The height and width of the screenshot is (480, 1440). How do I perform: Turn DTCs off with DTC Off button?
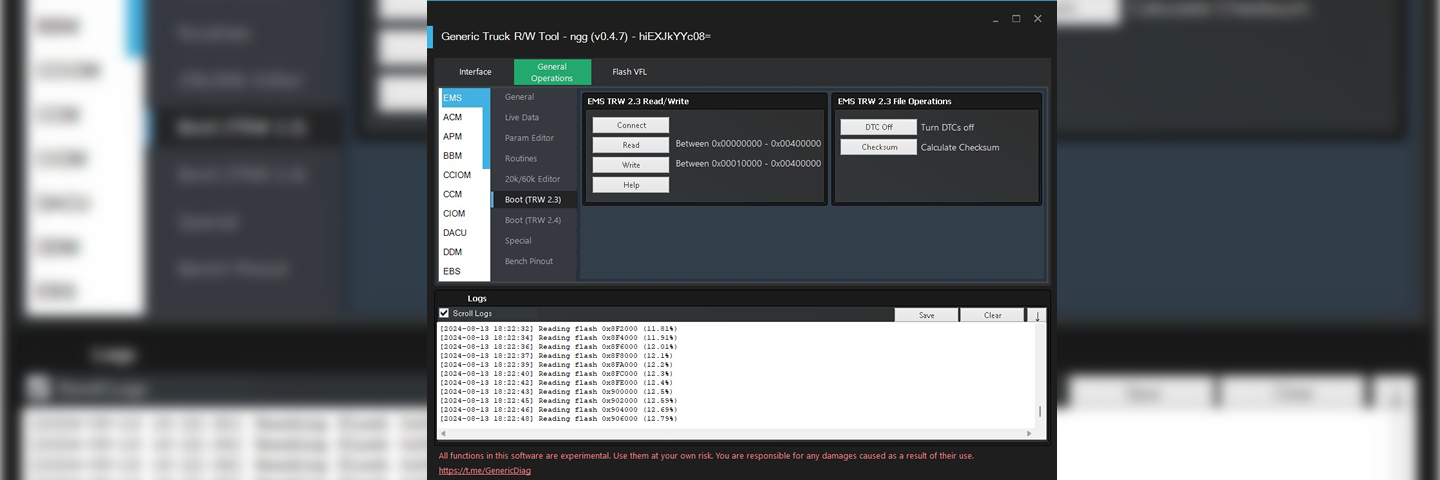[x=877, y=127]
